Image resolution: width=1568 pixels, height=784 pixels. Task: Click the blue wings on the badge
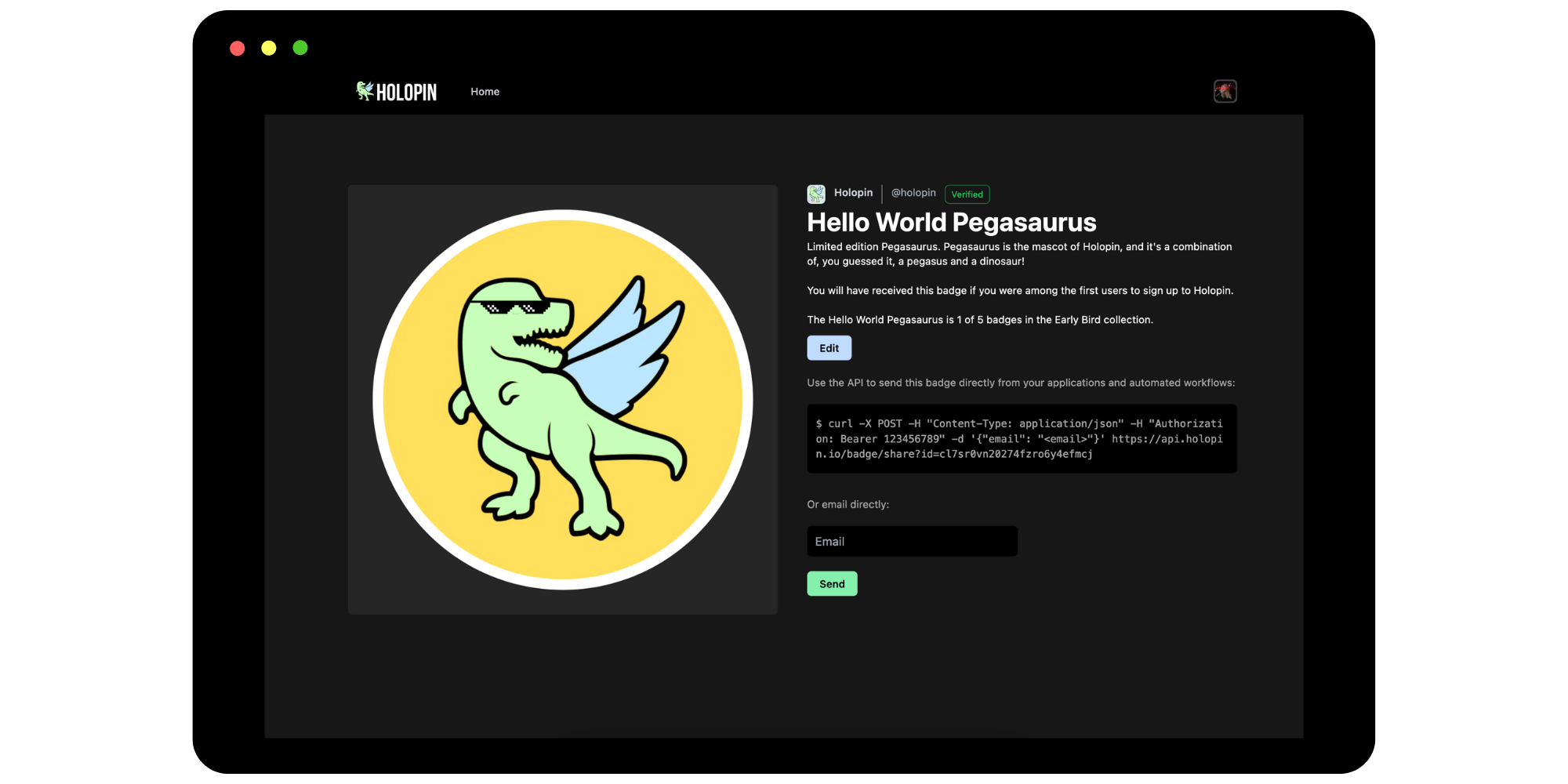pyautogui.click(x=623, y=345)
